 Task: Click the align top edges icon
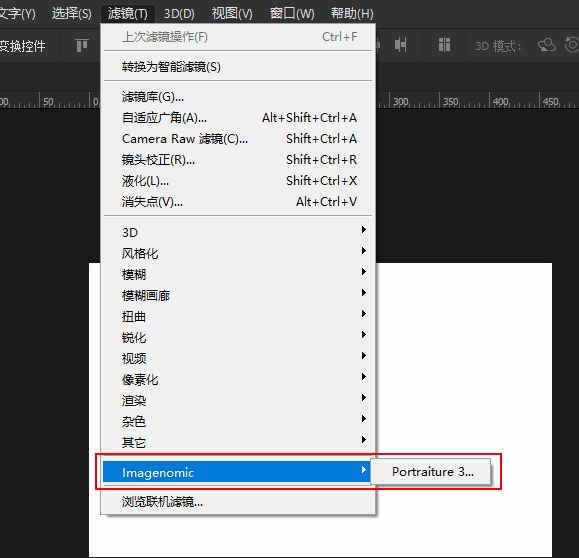[x=82, y=46]
